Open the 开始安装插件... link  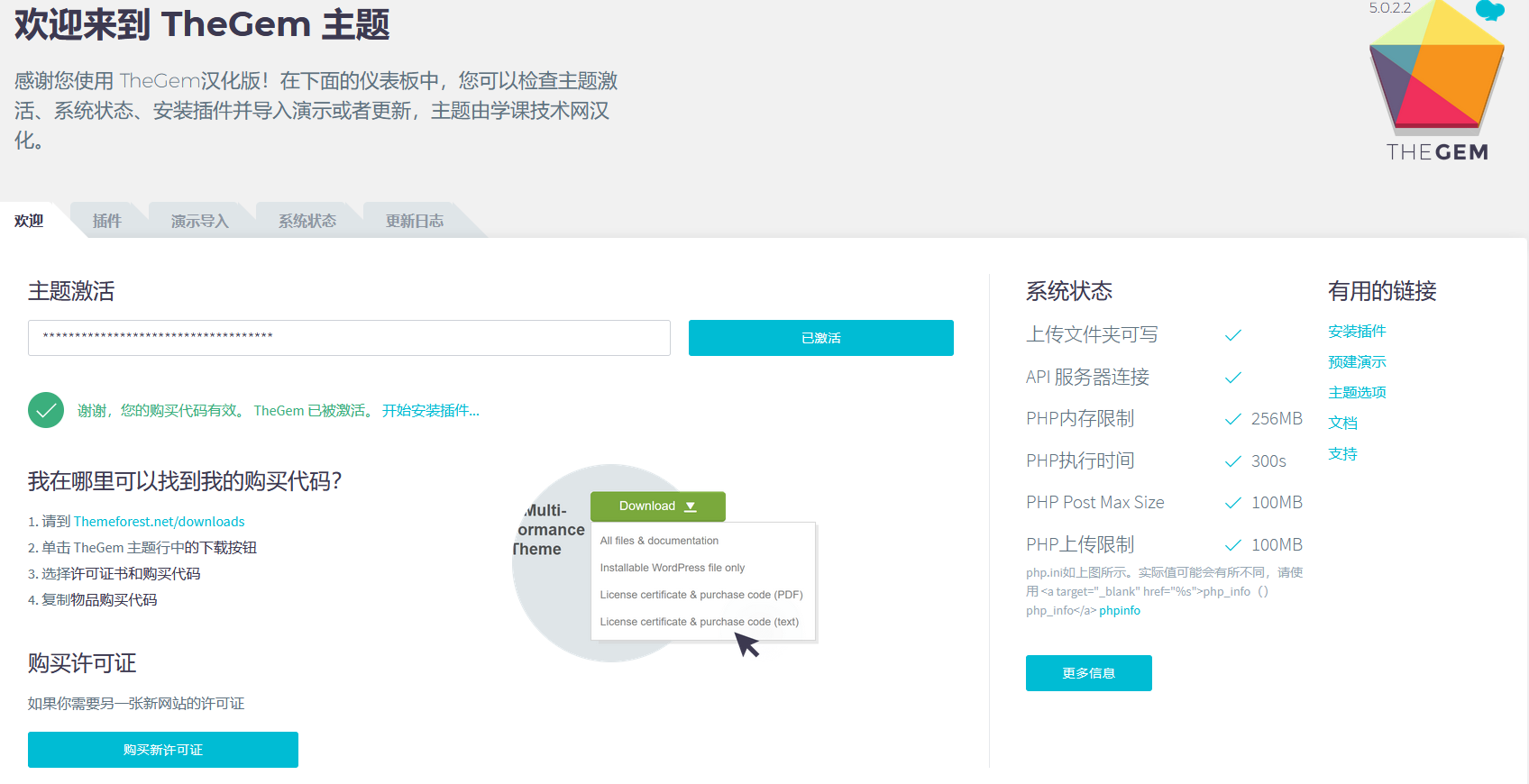[x=431, y=411]
